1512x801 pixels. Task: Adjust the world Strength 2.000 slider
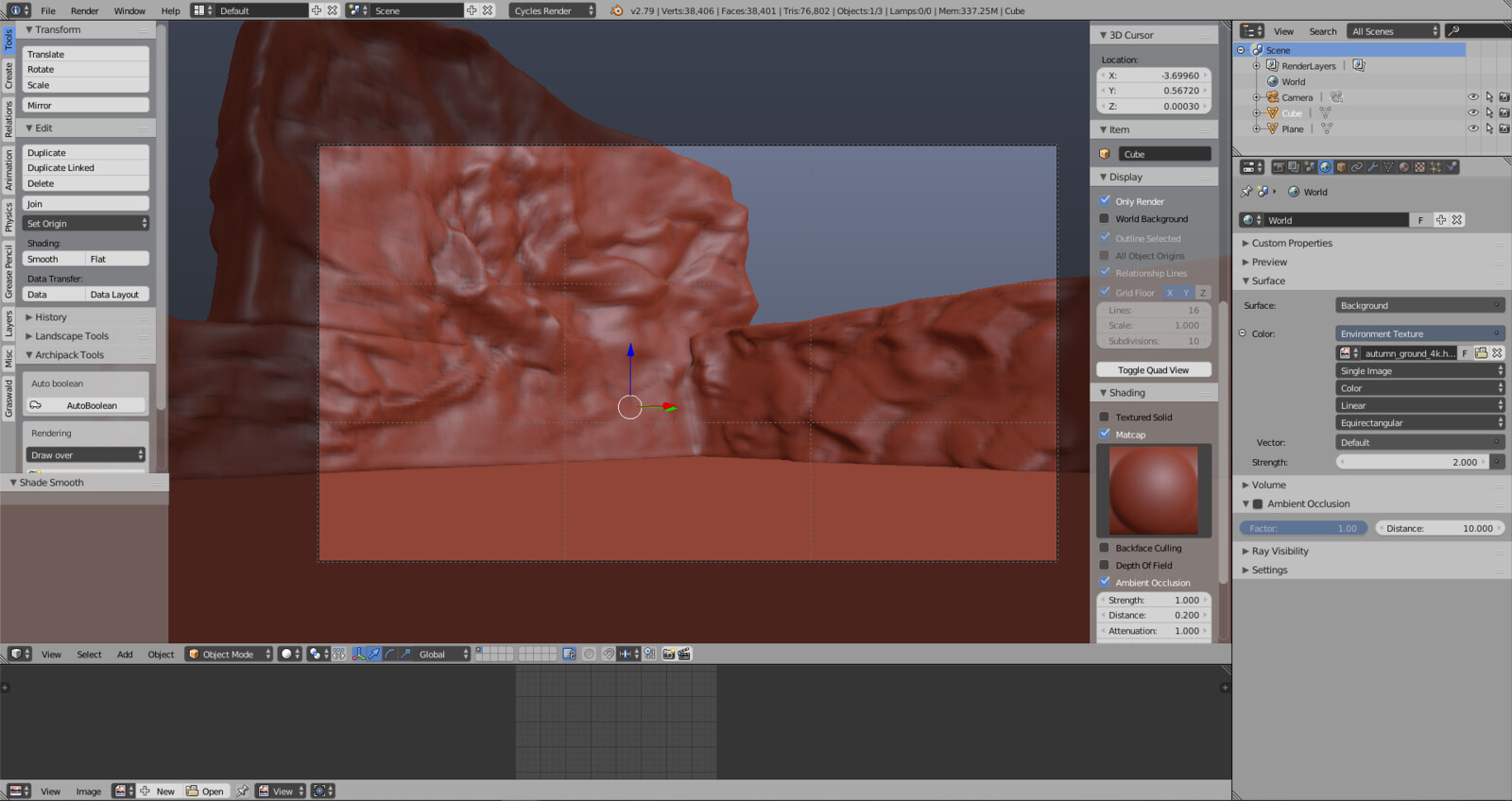[1412, 462]
